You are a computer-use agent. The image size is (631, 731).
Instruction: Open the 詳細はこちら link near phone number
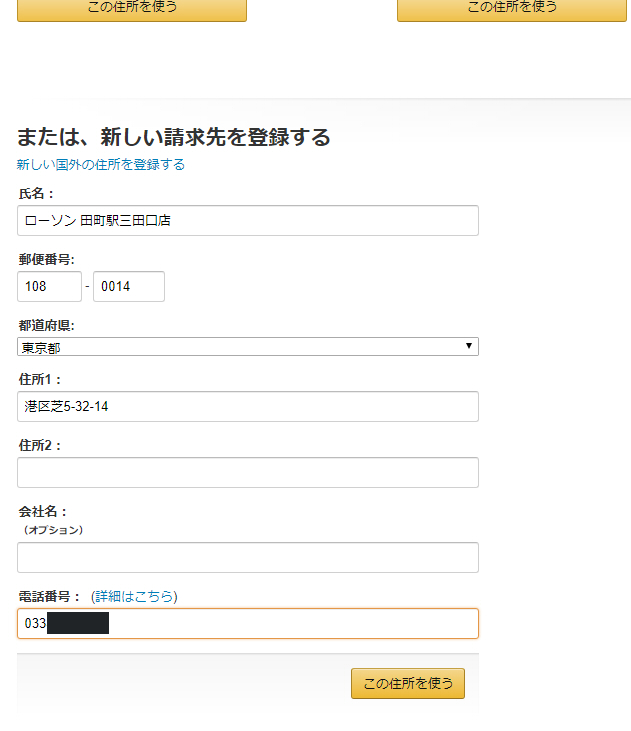click(134, 596)
